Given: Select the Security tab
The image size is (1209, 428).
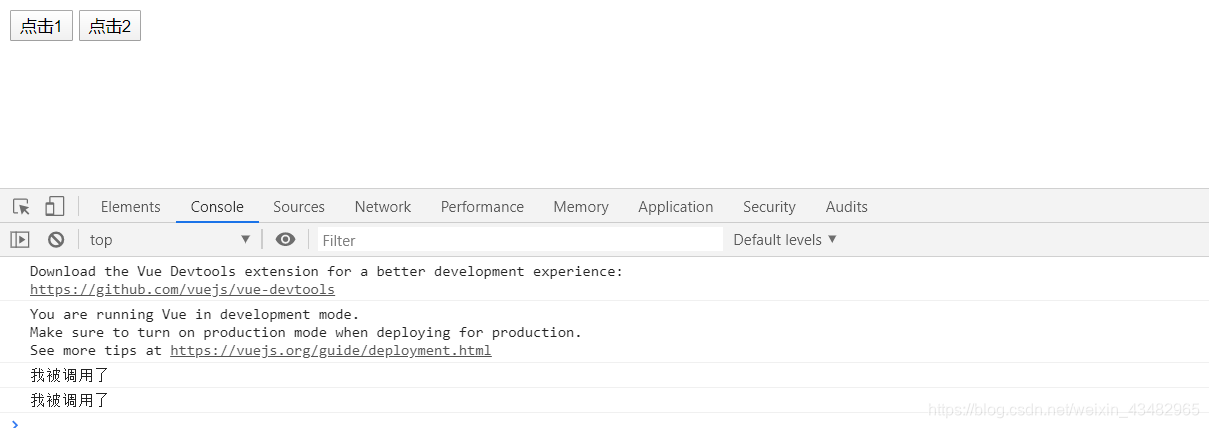Looking at the screenshot, I should (x=769, y=207).
